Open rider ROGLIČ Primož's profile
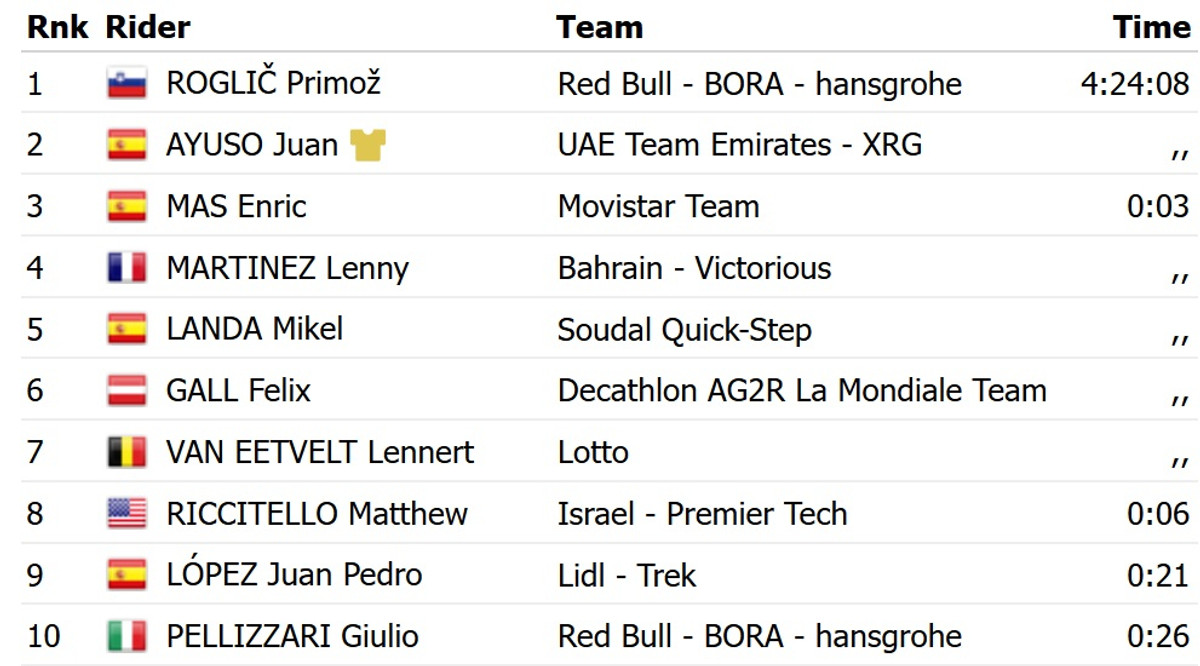Viewport: 1200px width, 666px height. [x=273, y=83]
